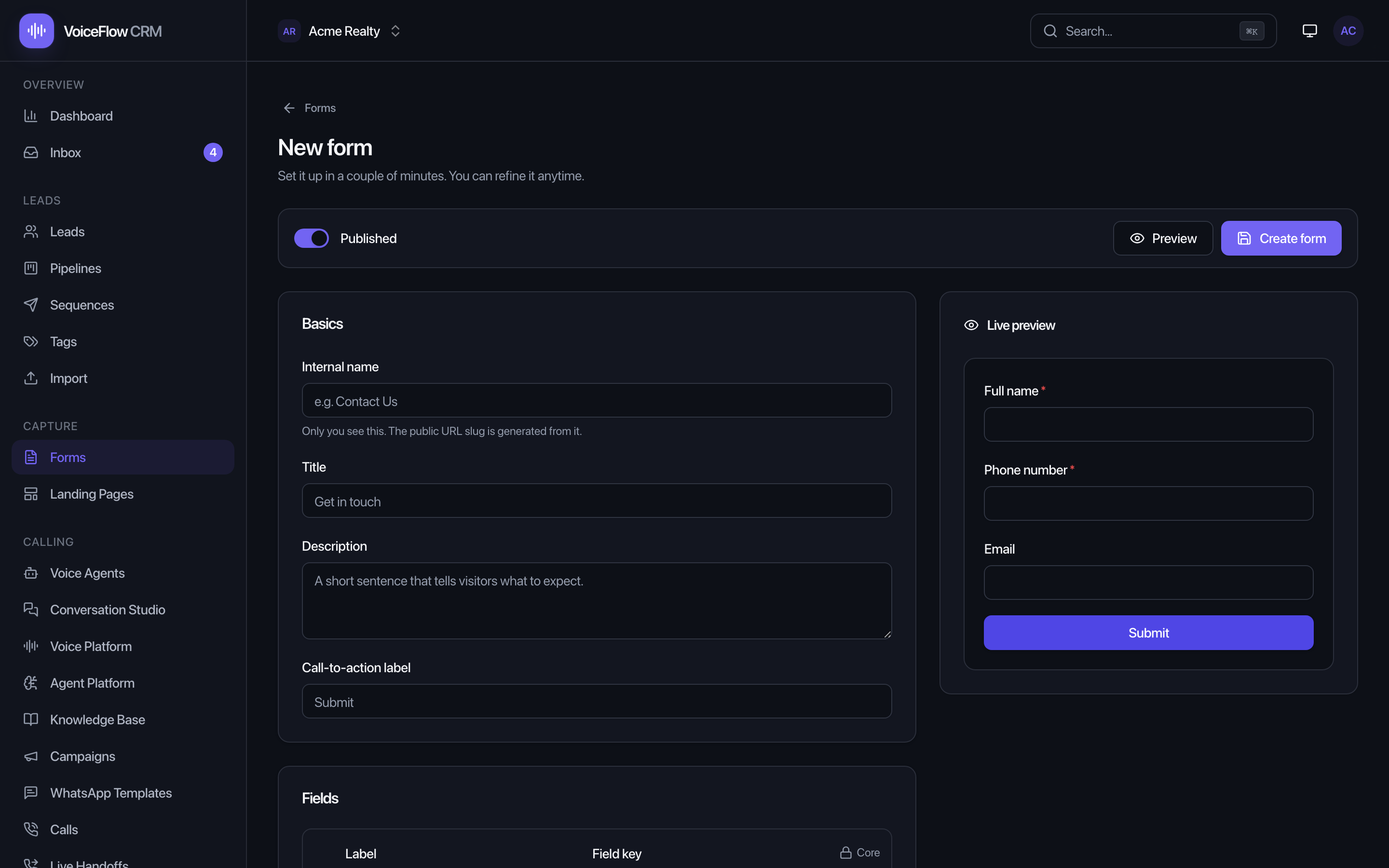Click the Forms document icon
Screen dimensions: 1389x868
pos(31,458)
